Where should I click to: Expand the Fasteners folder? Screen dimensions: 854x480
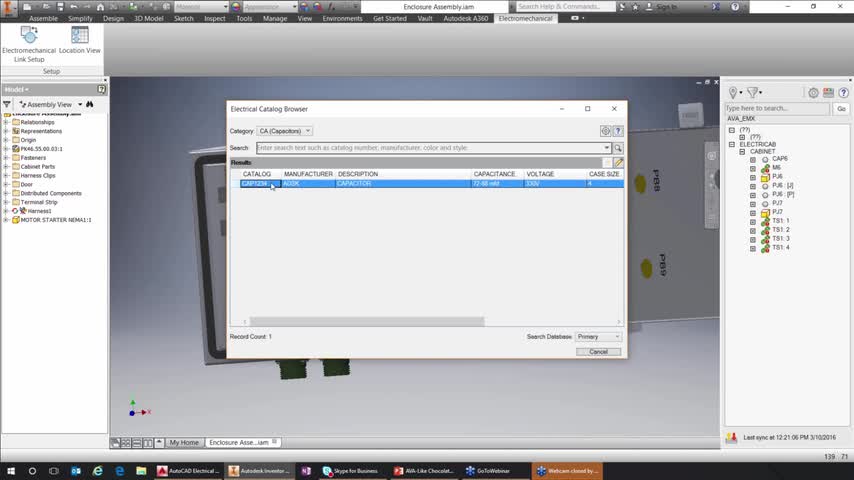tap(6, 157)
